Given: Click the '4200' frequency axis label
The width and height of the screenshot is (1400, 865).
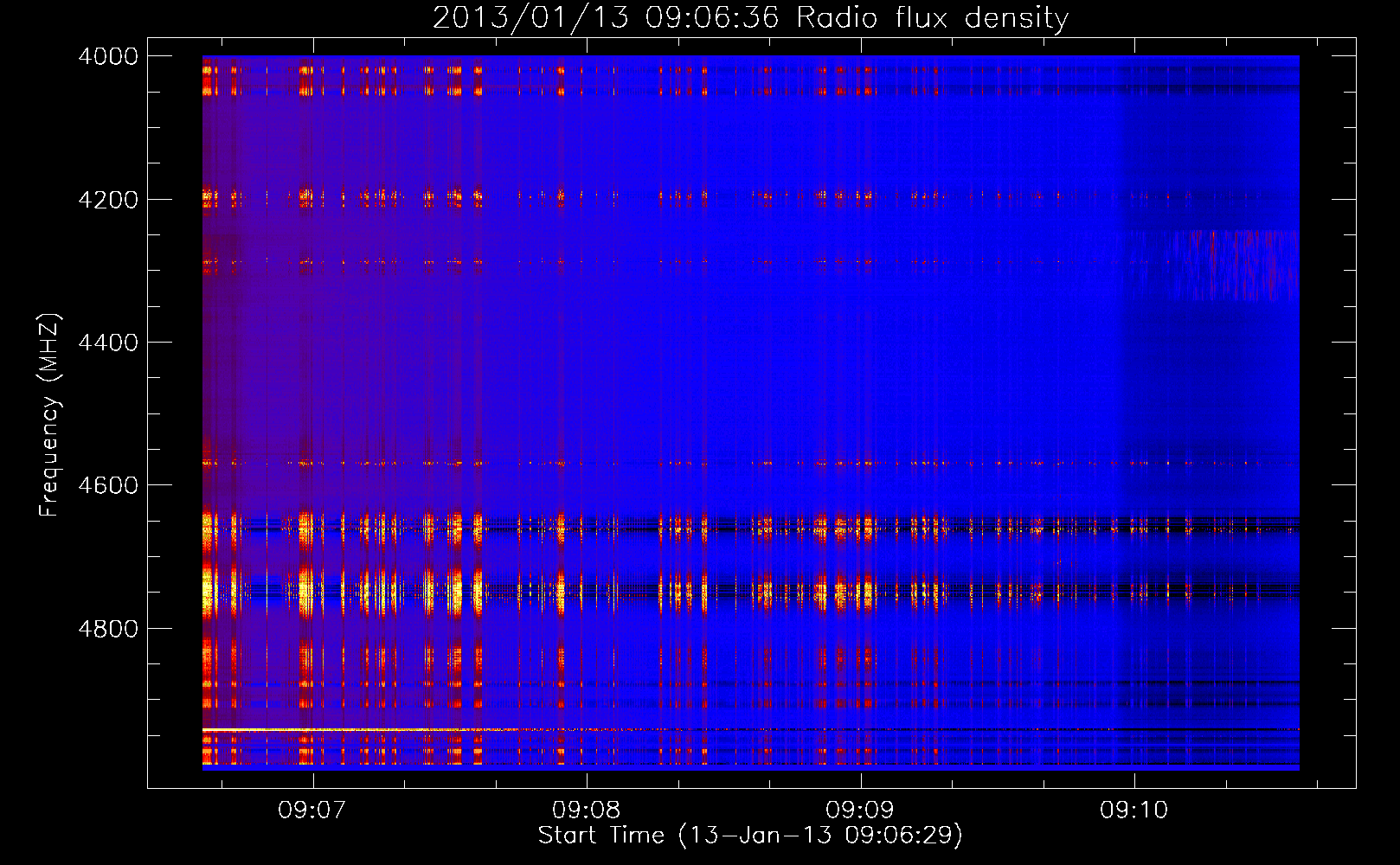Looking at the screenshot, I should [x=108, y=200].
